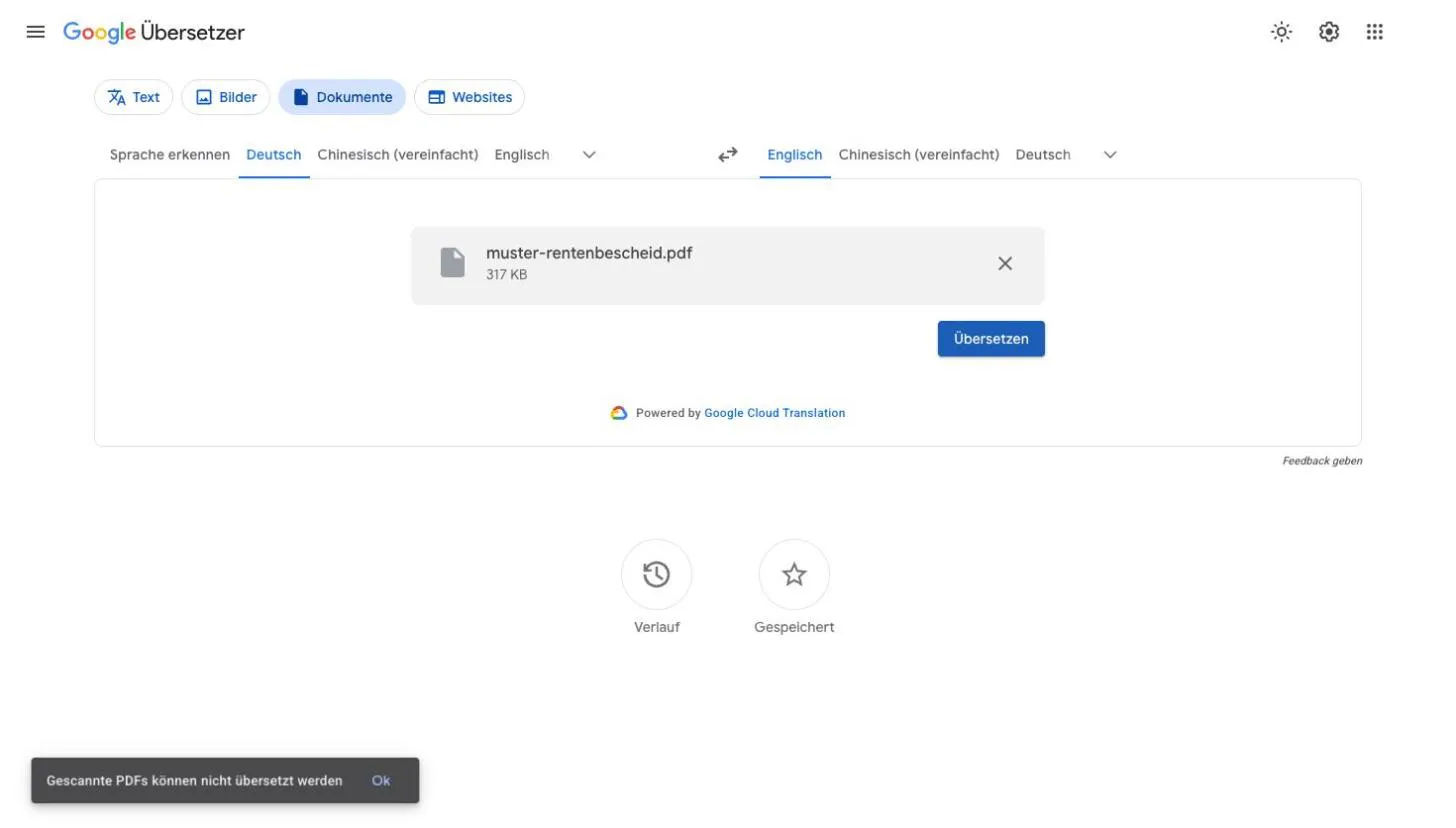This screenshot has width=1456, height=828.
Task: Click the scanned PDF error message
Action: (195, 781)
